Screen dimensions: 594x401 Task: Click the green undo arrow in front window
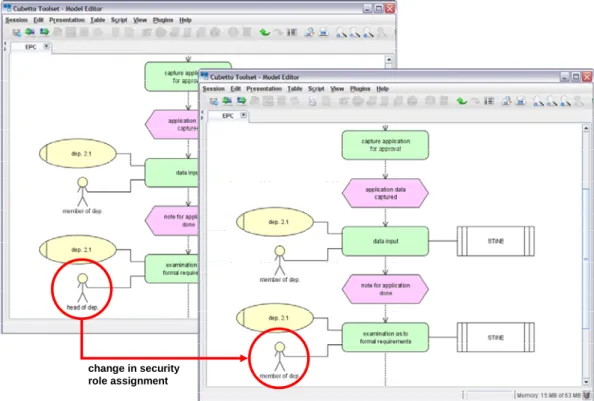(461, 101)
